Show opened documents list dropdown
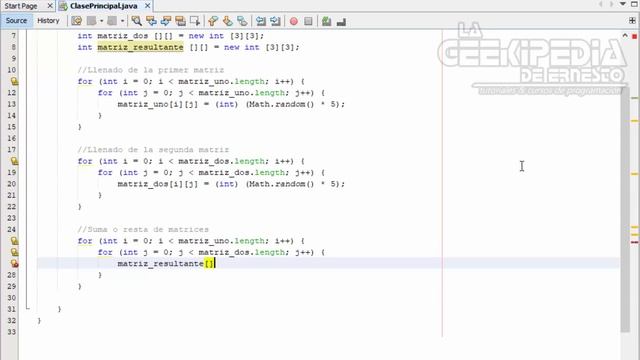The width and height of the screenshot is (640, 360). [623, 4]
